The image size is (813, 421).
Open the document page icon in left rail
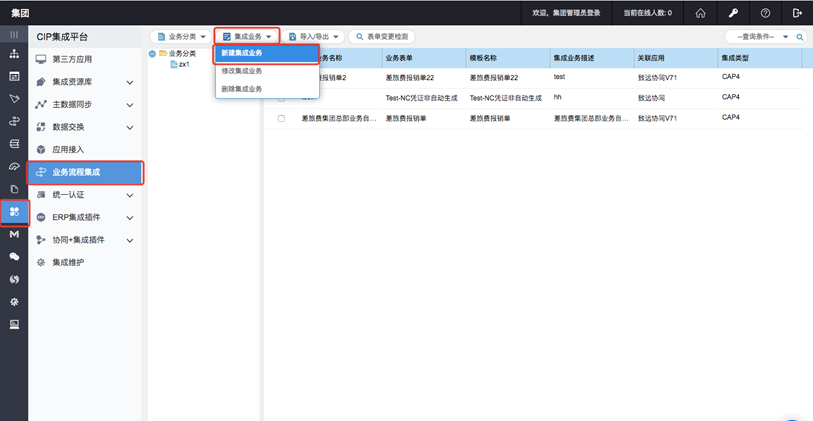tap(15, 189)
